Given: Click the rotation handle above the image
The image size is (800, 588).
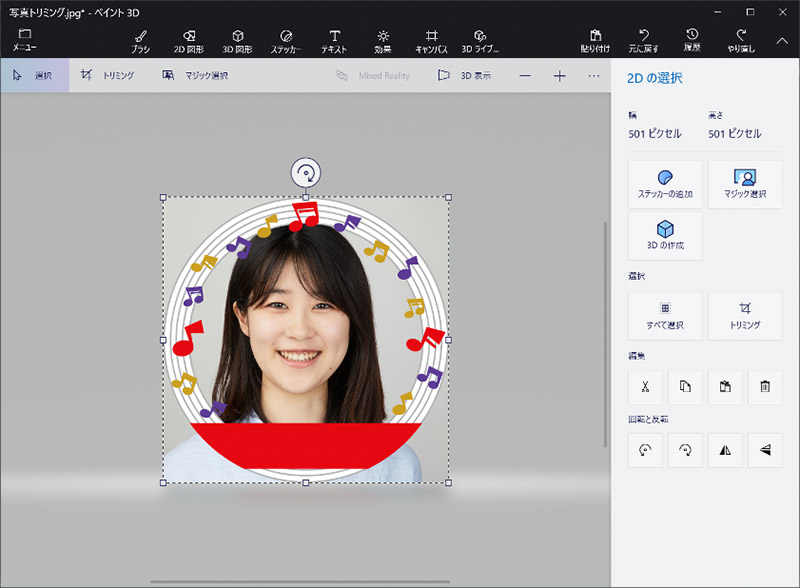Looking at the screenshot, I should (306, 172).
